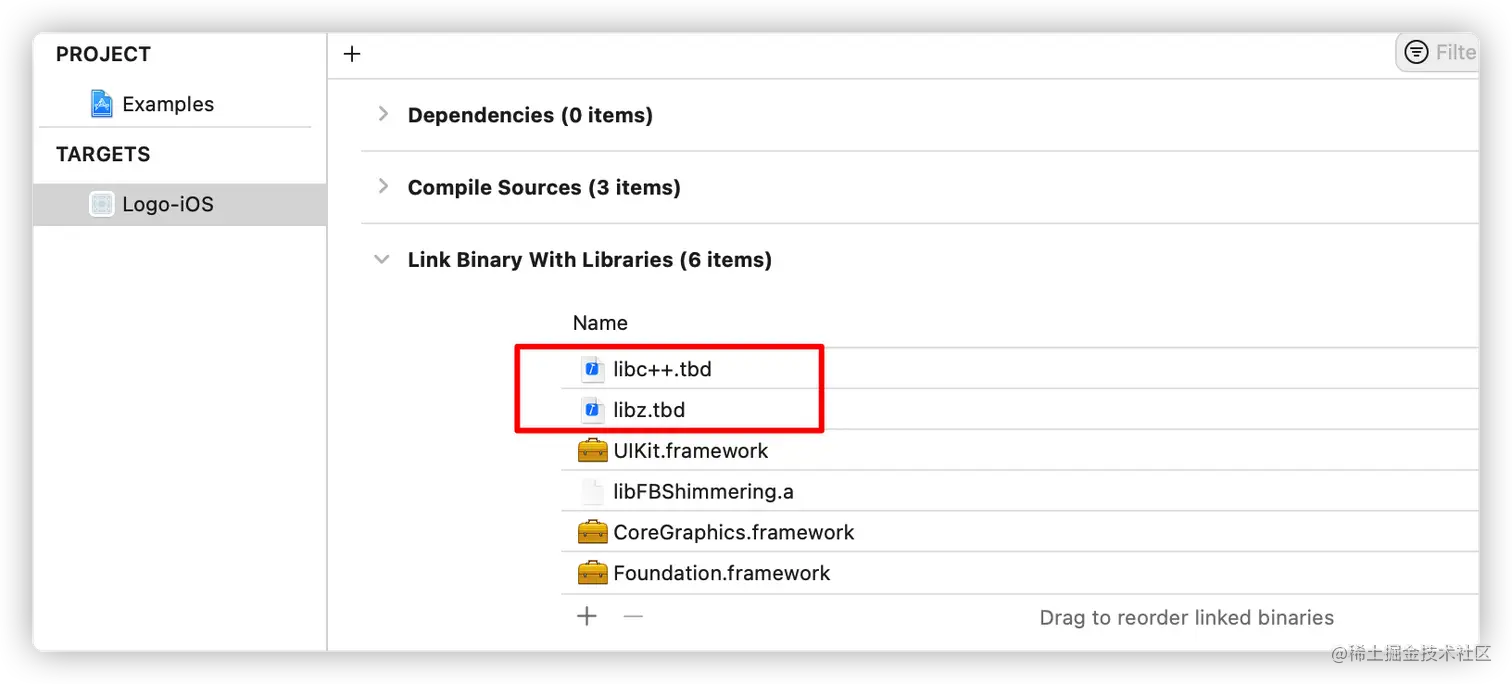1512x684 pixels.
Task: Click the Examples project file icon
Action: (x=101, y=104)
